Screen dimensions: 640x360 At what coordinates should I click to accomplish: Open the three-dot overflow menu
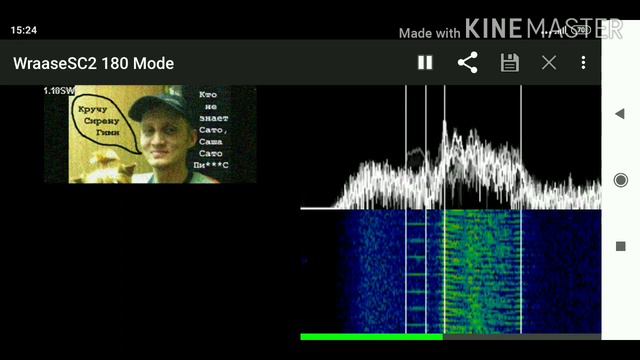click(583, 63)
